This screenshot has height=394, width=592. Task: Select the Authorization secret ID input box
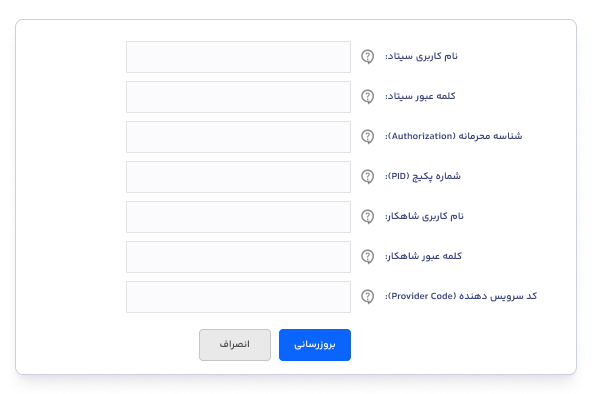(x=238, y=137)
